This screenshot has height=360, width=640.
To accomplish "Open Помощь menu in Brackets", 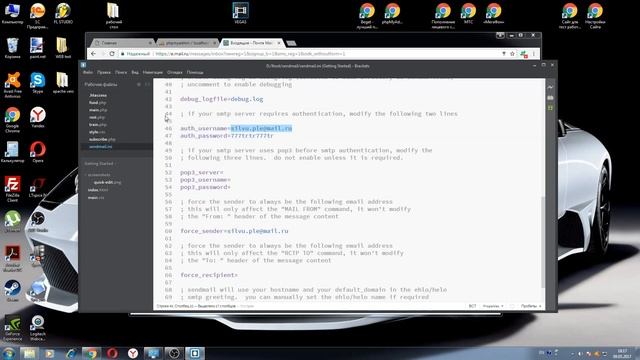I will coord(195,72).
